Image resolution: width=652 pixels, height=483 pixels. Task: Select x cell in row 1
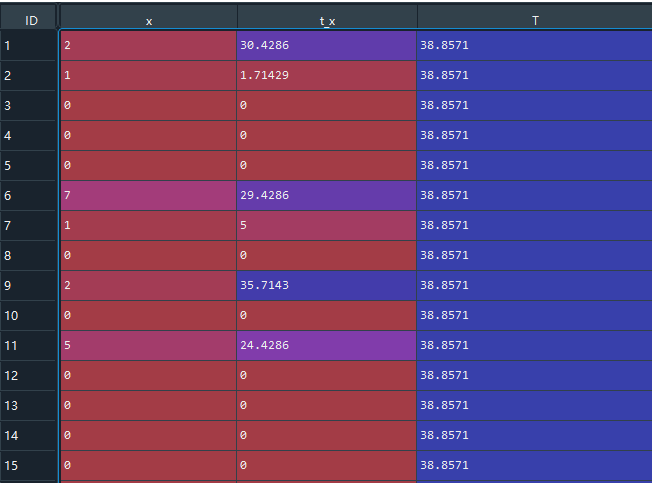[148, 45]
